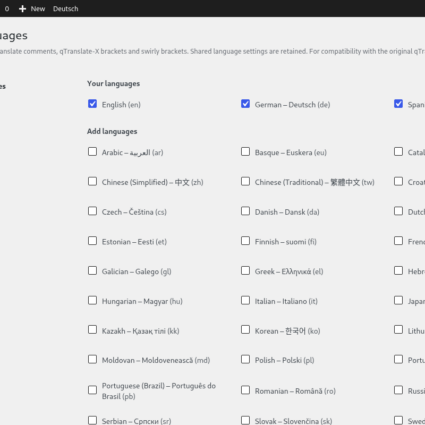Check the Serbian (sr) checkbox
This screenshot has height=425, width=425.
tap(92, 420)
